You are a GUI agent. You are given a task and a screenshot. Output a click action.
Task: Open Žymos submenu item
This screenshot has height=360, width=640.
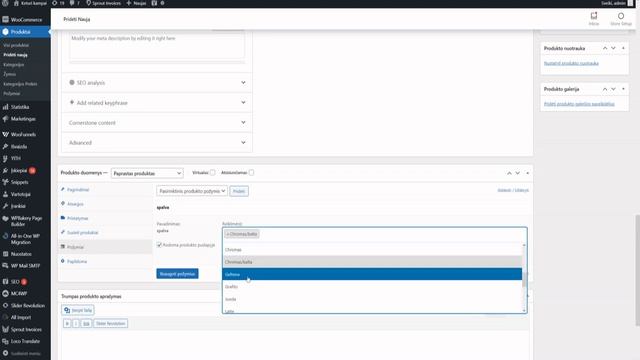9,74
